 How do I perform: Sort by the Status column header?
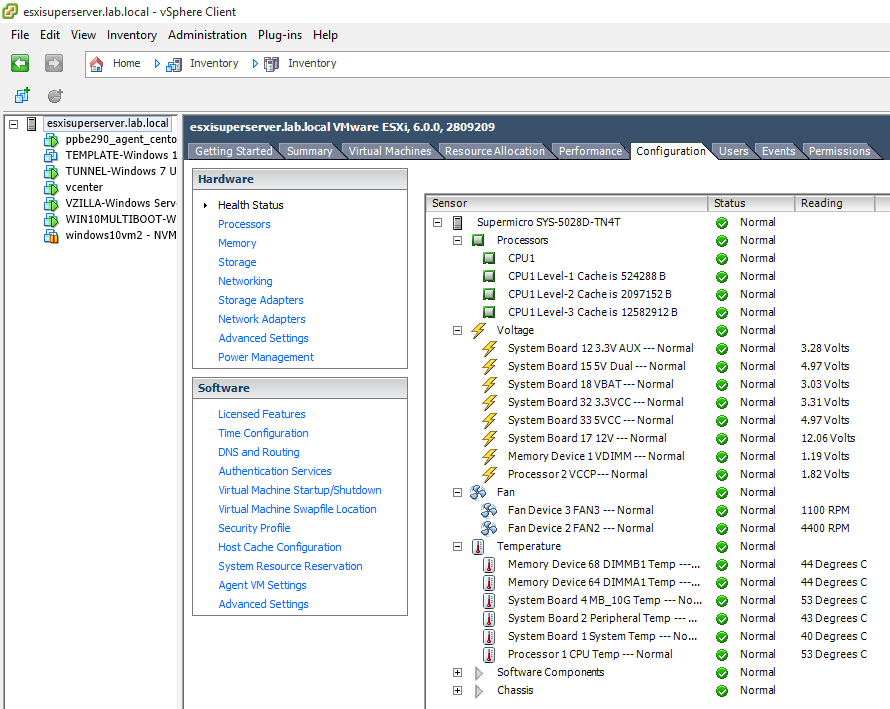[x=751, y=203]
